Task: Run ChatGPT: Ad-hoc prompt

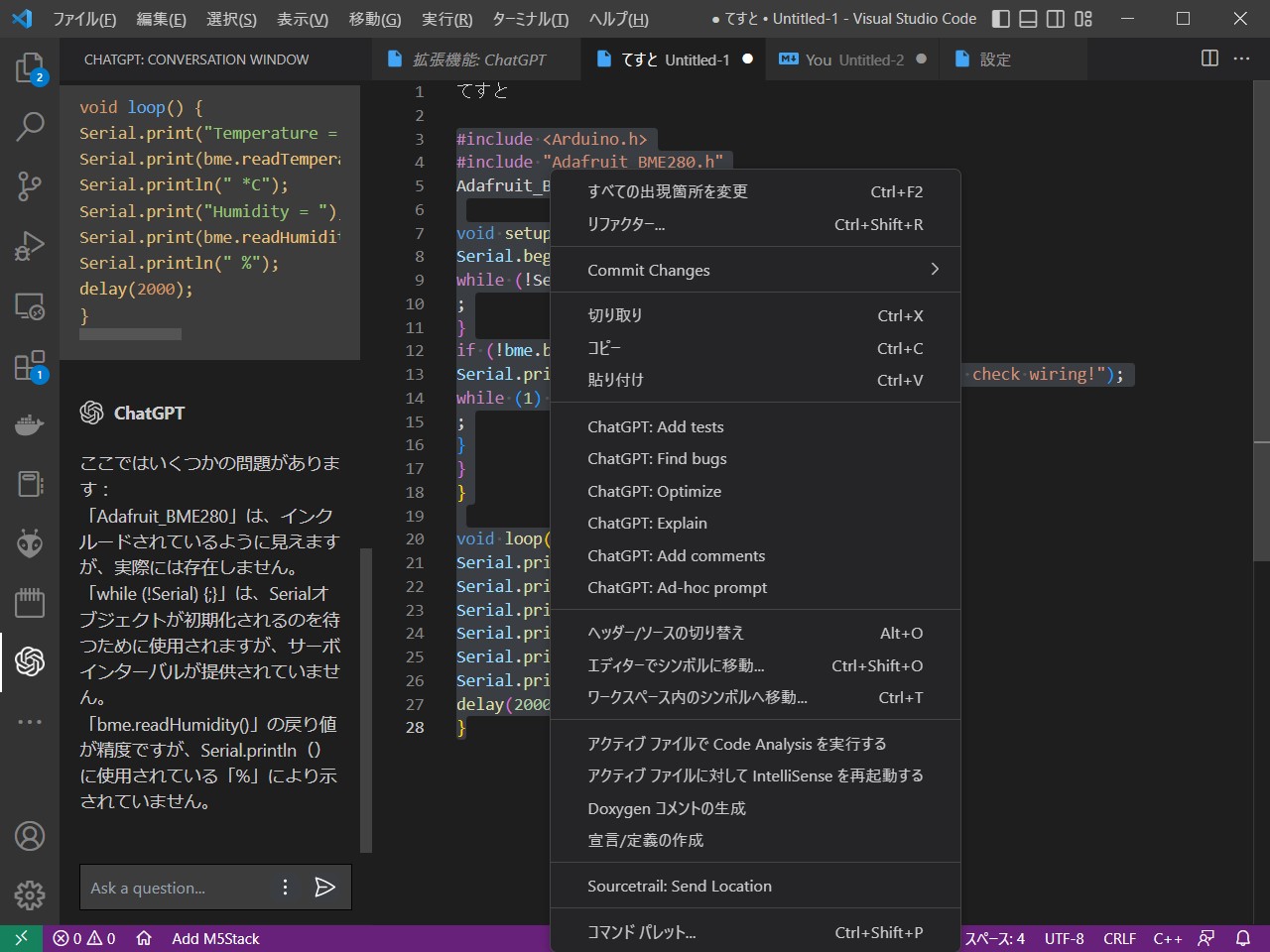Action: pos(756,587)
